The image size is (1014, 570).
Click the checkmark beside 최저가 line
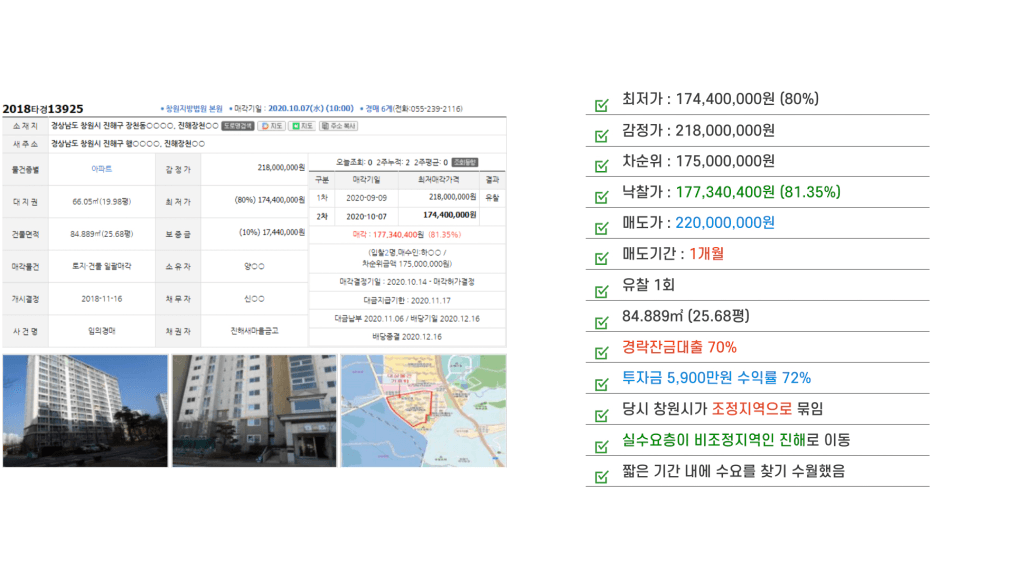[601, 104]
